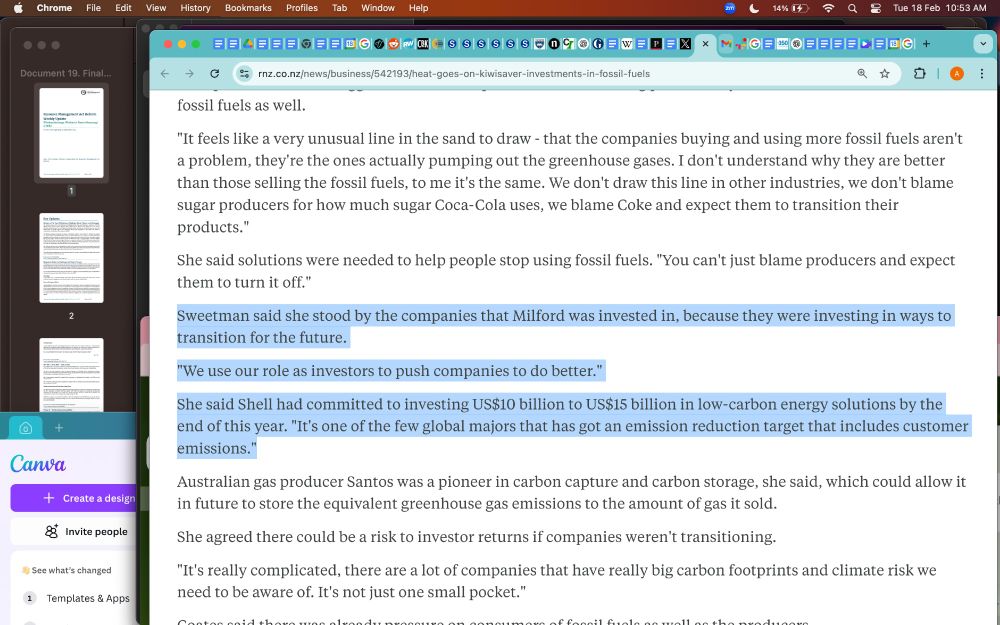This screenshot has width=1000, height=625.
Task: Select page 2 thumbnail in Preview sidebar
Action: pos(71,258)
